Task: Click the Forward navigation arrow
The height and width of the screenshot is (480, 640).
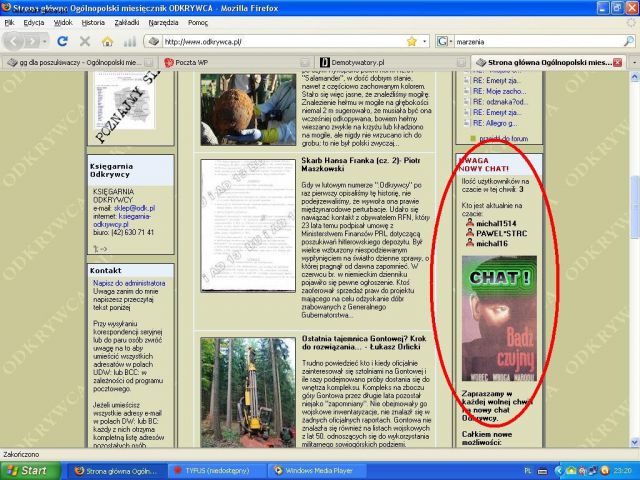Action: click(x=31, y=41)
